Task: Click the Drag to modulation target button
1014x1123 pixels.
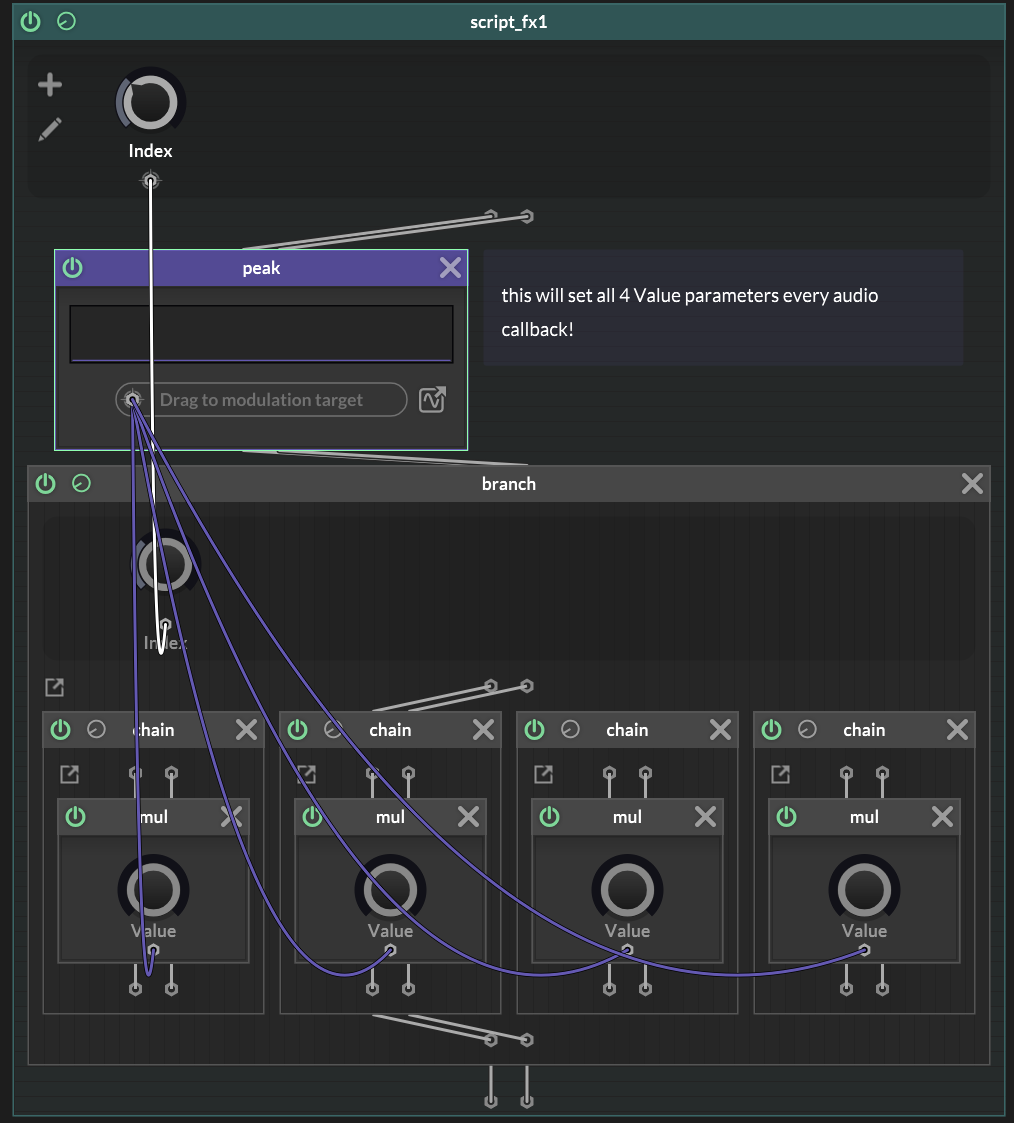Action: click(x=262, y=400)
